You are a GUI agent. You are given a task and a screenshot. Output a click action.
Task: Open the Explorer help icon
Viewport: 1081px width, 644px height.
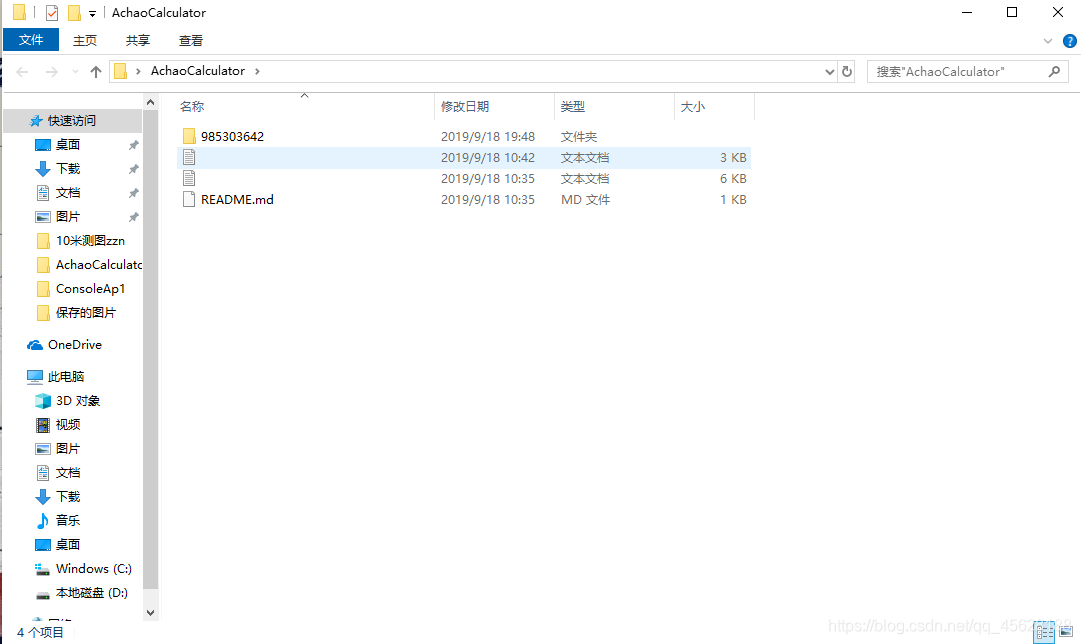coord(1070,41)
